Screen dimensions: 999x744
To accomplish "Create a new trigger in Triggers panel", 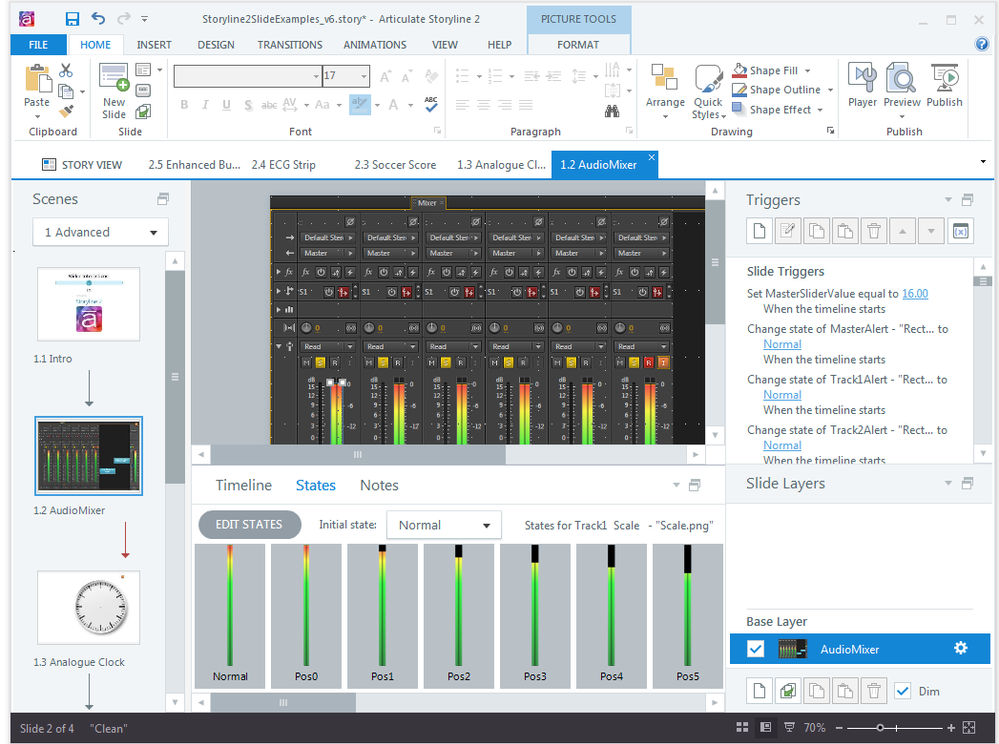I will coord(759,231).
